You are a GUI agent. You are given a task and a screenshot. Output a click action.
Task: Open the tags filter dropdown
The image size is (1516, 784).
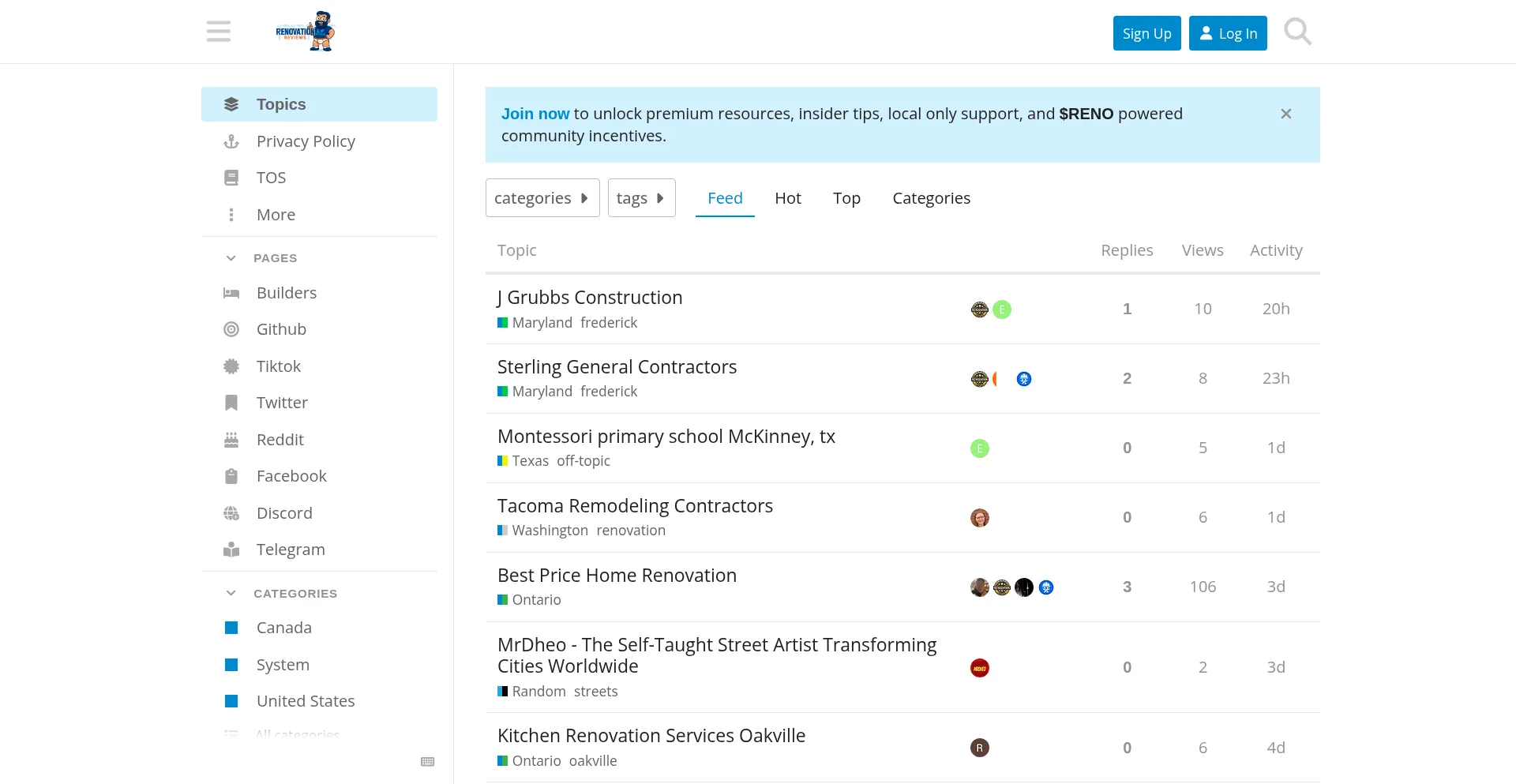pos(640,198)
